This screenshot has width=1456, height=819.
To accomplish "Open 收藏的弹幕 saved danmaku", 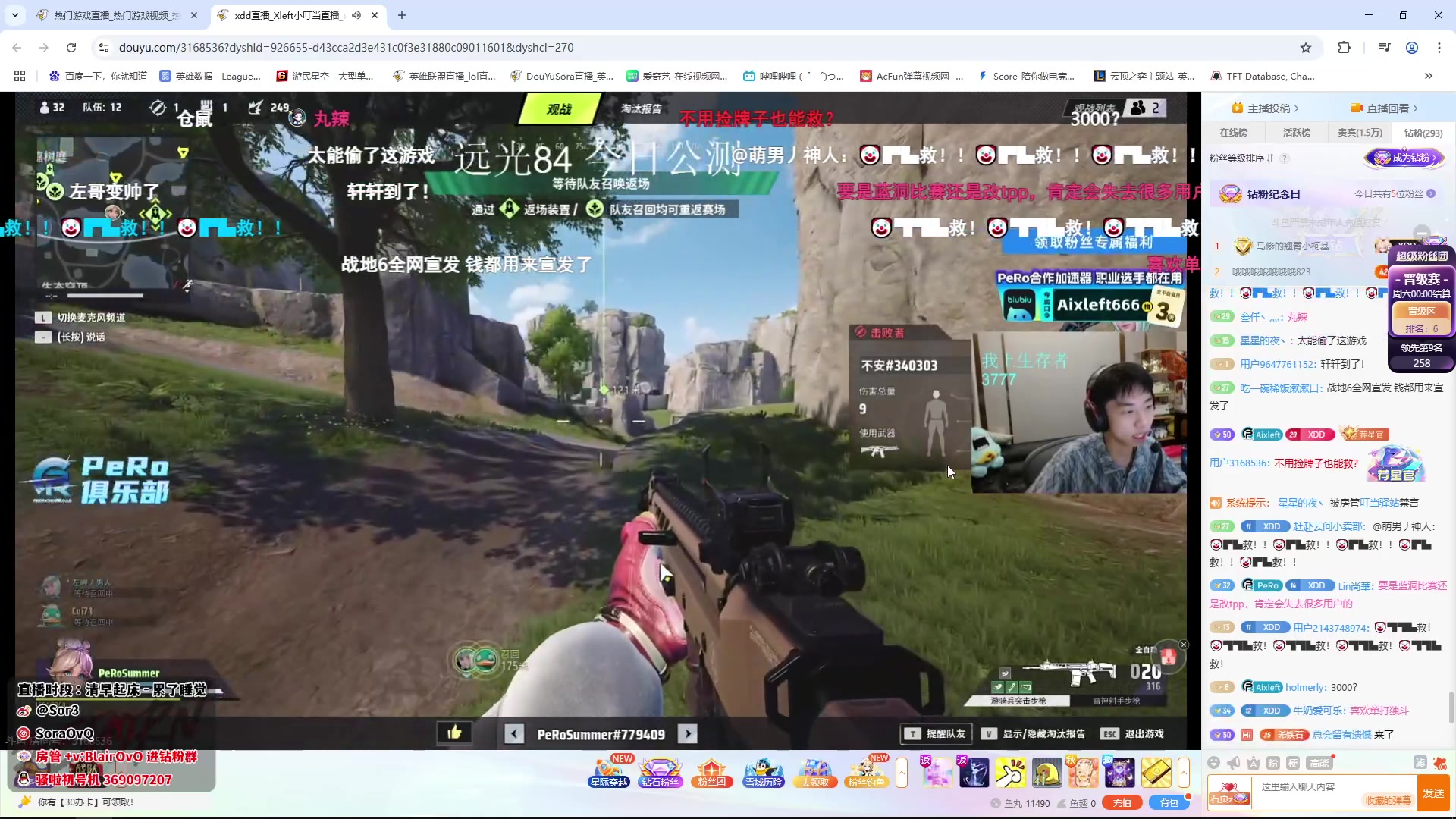I will point(1388,801).
